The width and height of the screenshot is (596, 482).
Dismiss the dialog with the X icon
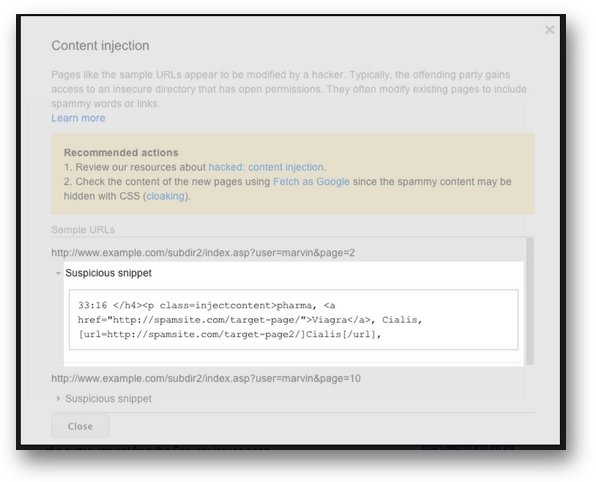[x=550, y=30]
